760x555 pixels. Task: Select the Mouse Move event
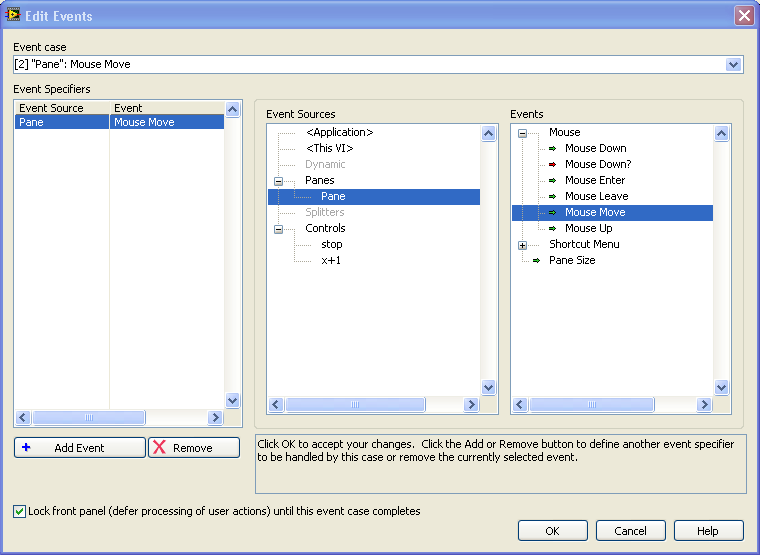click(612, 212)
